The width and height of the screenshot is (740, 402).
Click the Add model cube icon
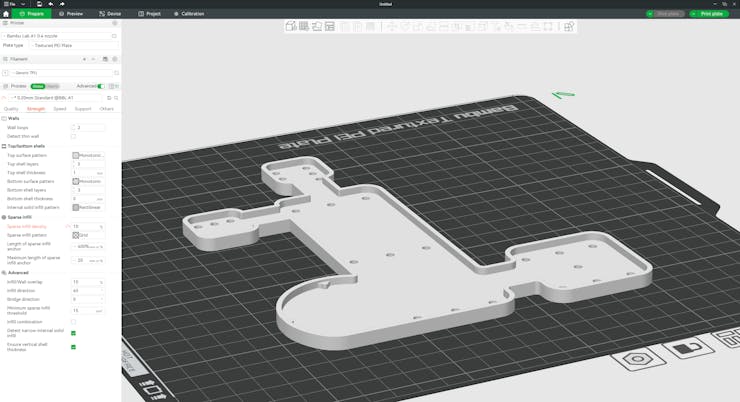click(291, 26)
